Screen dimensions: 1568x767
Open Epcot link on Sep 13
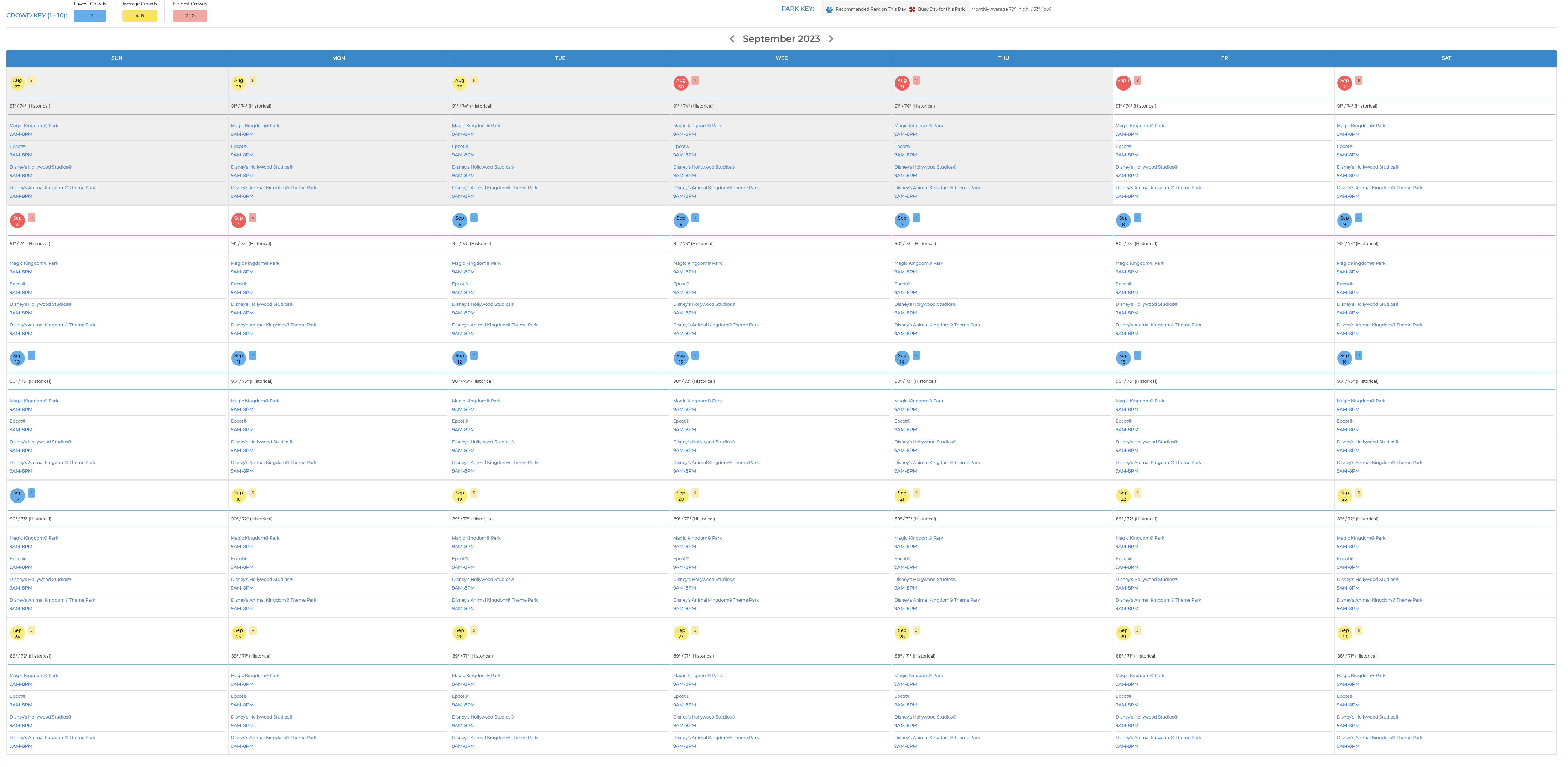pos(681,421)
